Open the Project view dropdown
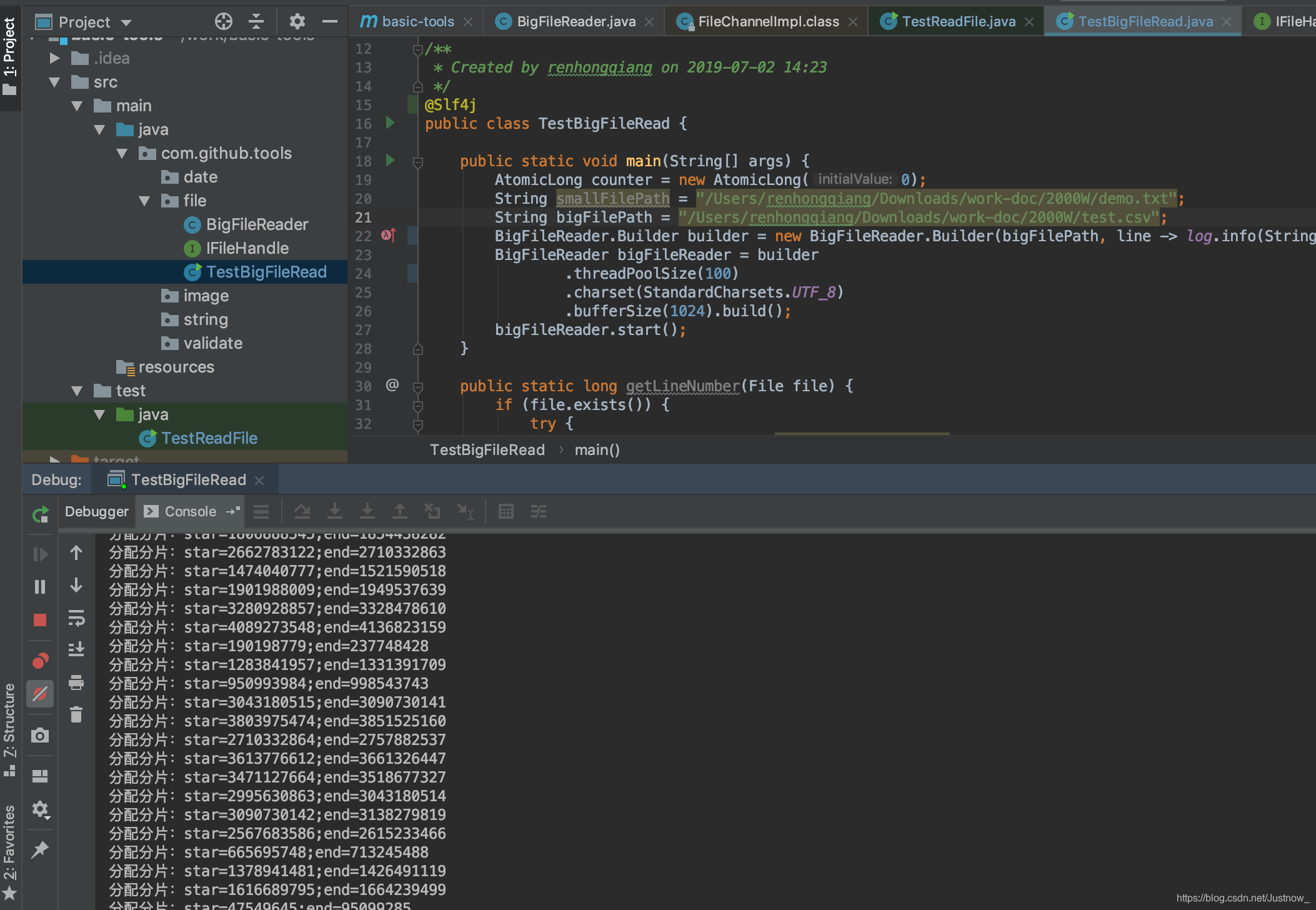Screen dimensions: 1316x910 pyautogui.click(x=126, y=22)
